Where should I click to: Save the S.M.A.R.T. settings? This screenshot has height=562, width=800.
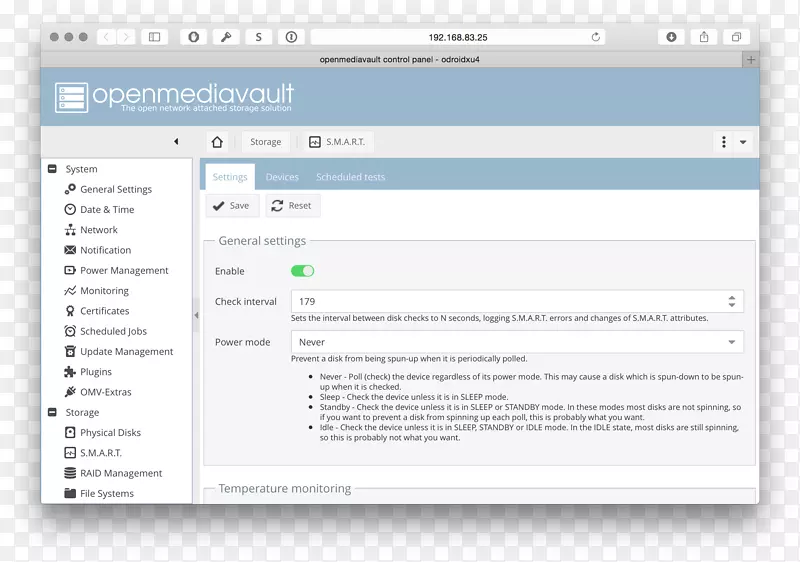tap(232, 206)
